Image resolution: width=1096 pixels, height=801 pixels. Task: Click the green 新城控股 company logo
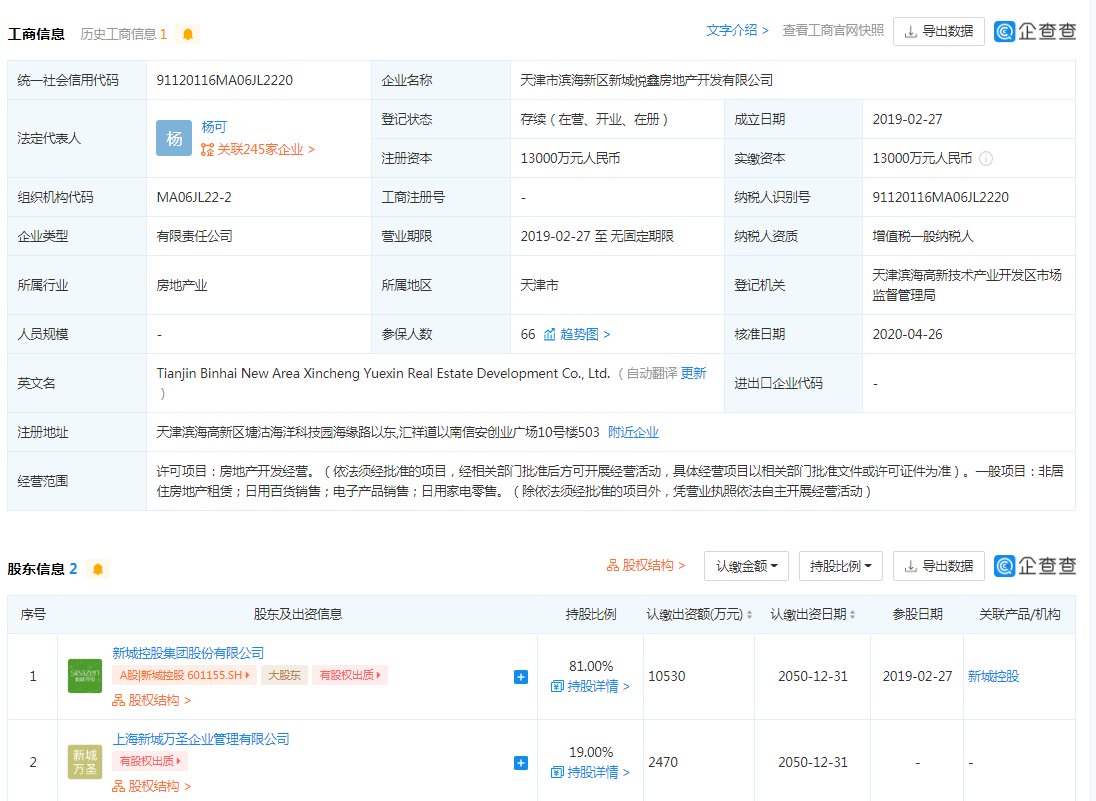(85, 676)
